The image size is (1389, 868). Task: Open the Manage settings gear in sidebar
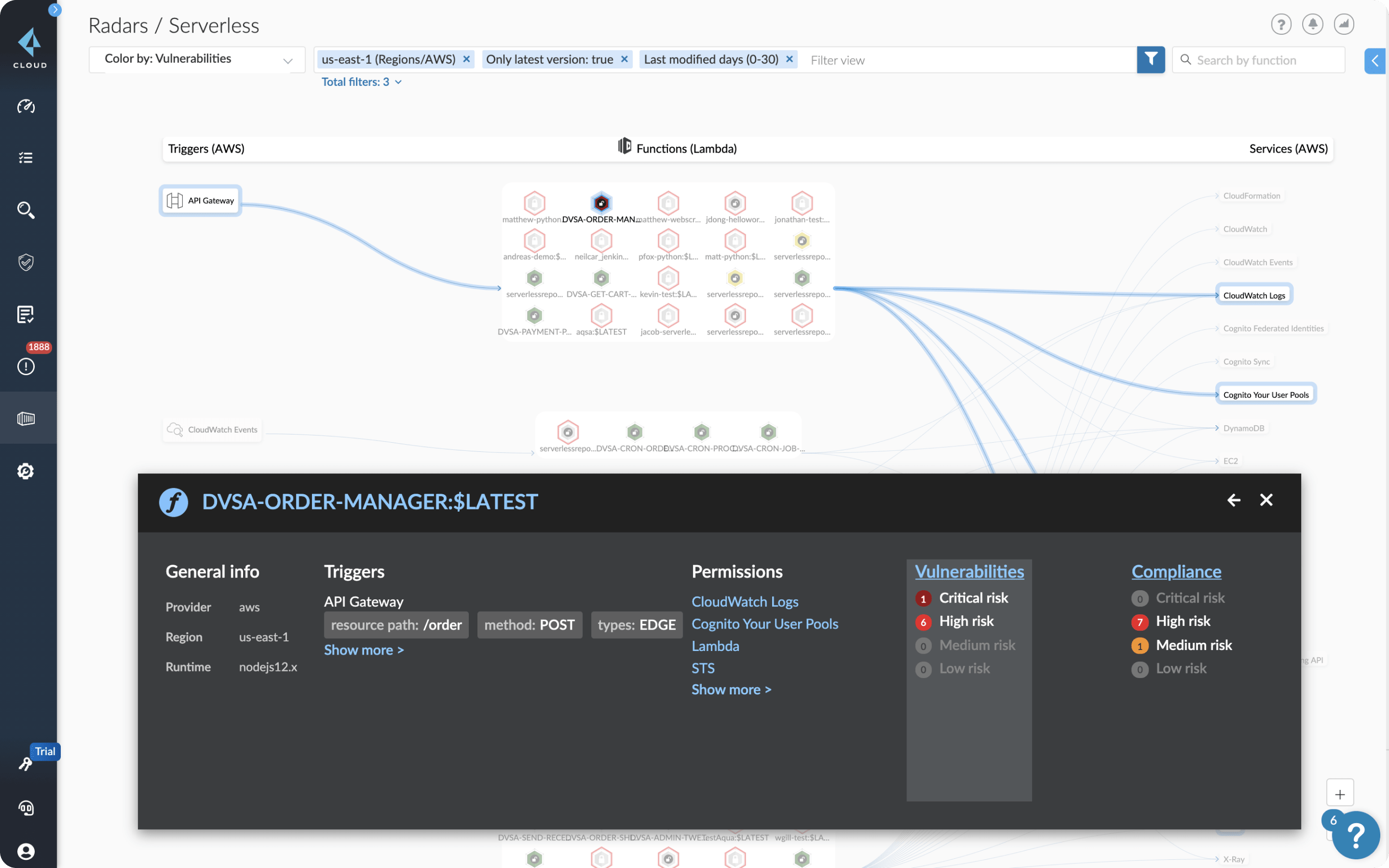(x=26, y=471)
